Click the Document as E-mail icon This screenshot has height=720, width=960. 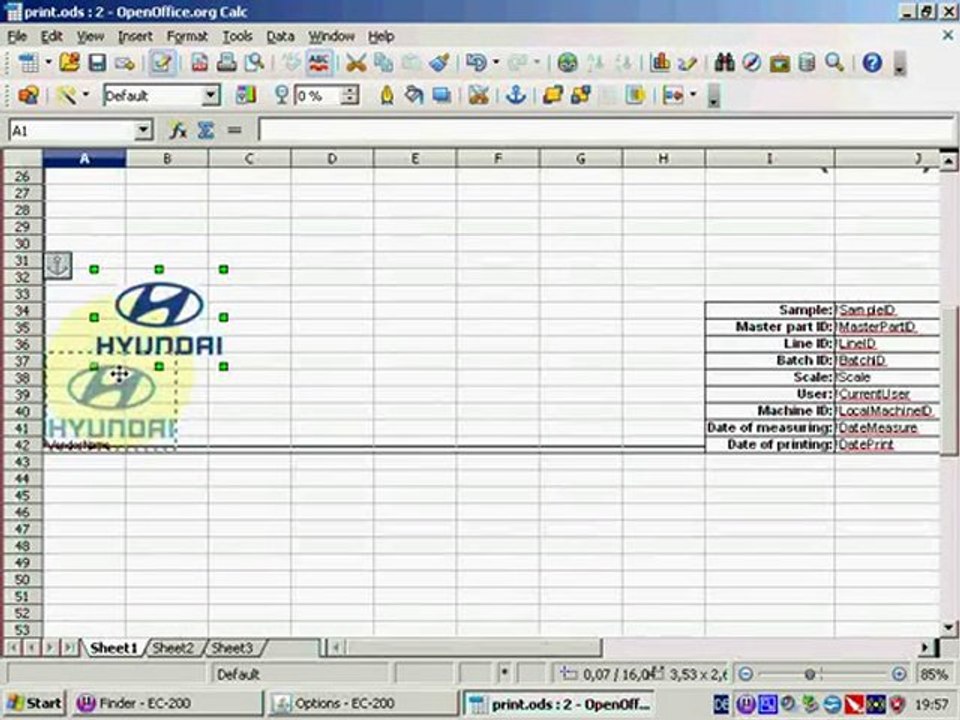(124, 62)
